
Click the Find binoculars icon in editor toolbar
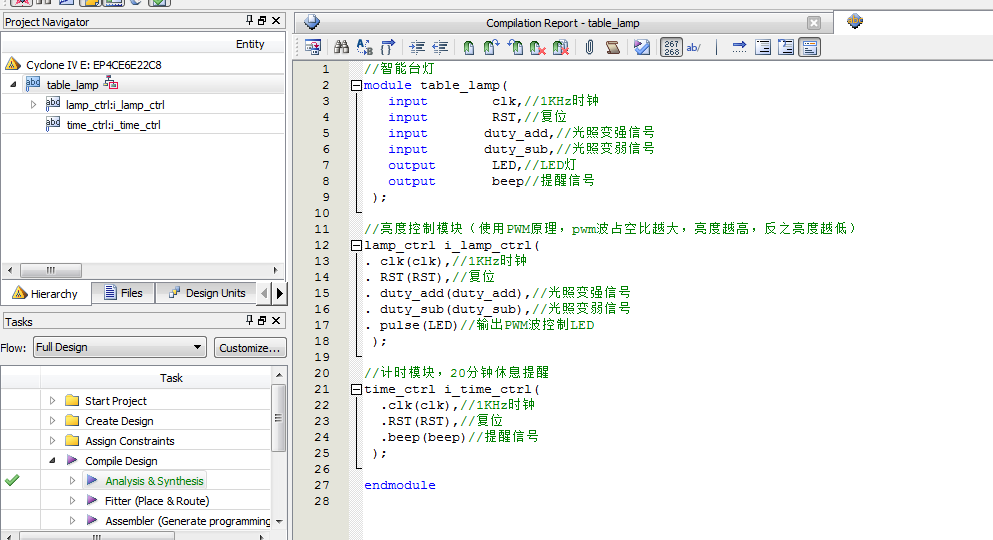point(341,47)
